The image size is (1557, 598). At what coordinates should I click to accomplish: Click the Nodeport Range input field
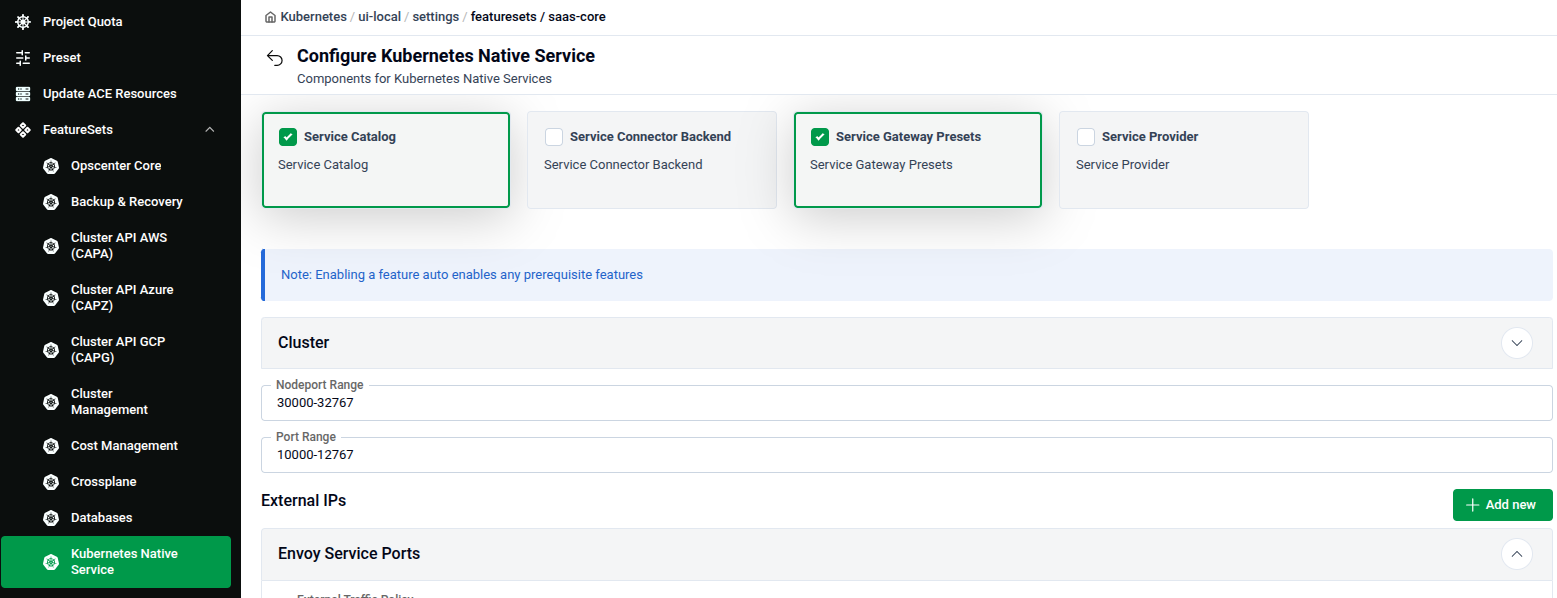907,403
